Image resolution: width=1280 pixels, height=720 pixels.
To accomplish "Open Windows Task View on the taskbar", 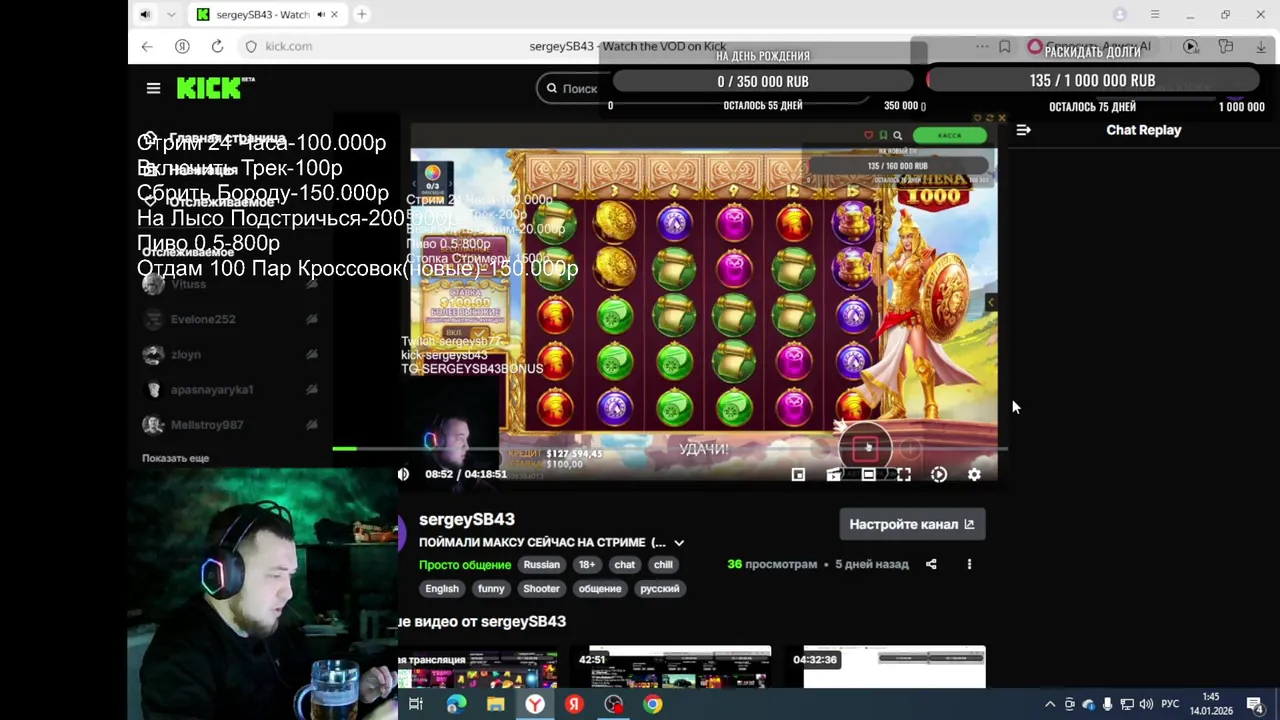I will tap(416, 704).
